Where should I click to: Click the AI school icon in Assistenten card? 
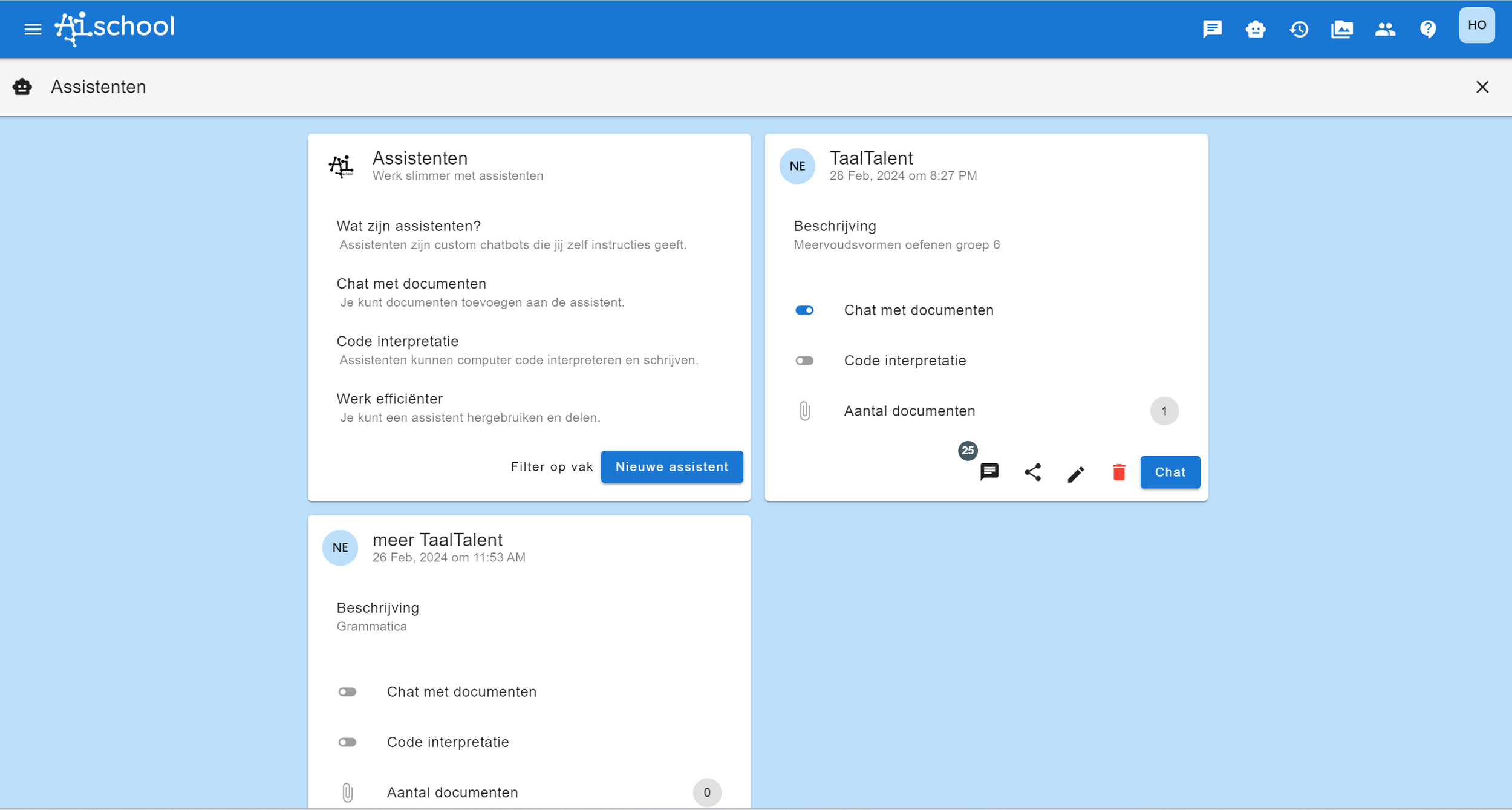tap(341, 166)
